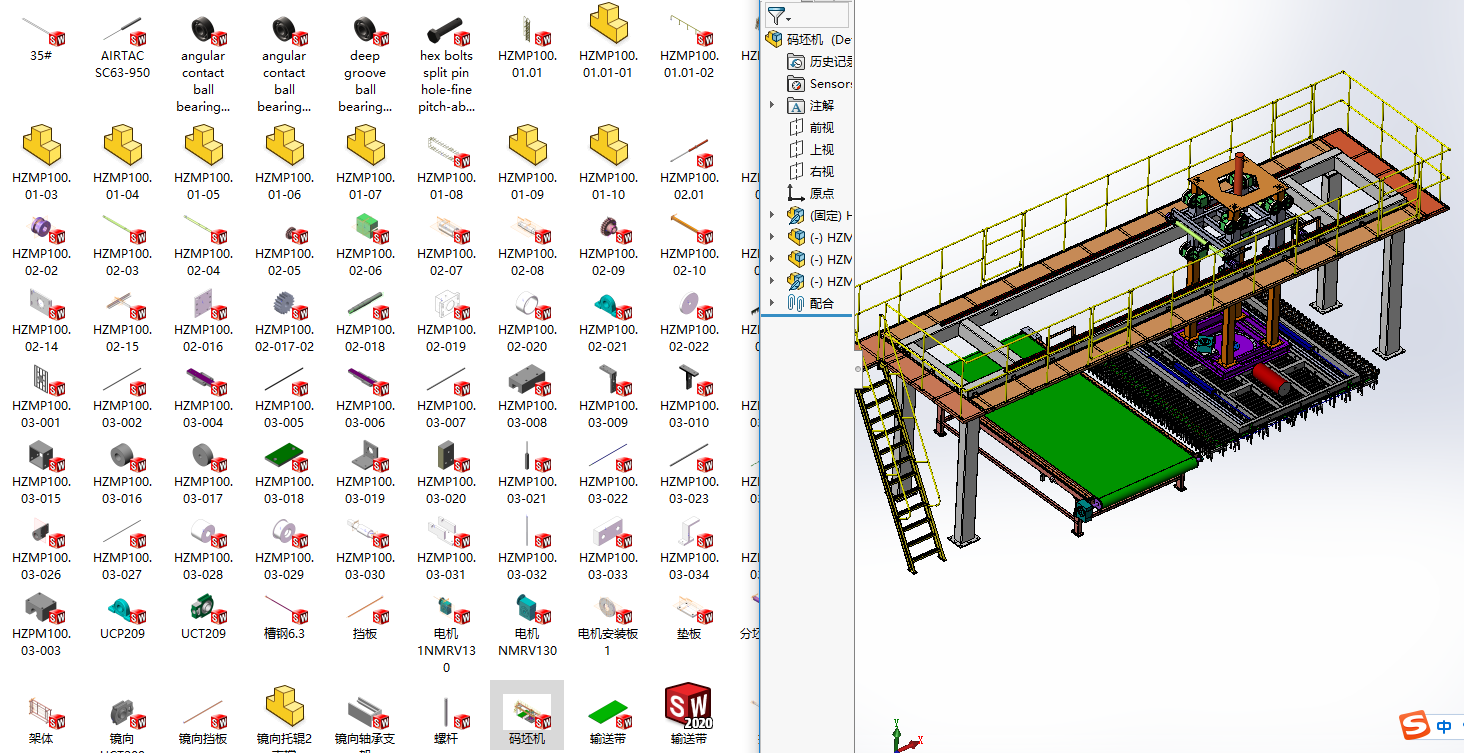This screenshot has height=753, width=1464.
Task: Select the 码坯机 root assembly node
Action: point(809,39)
